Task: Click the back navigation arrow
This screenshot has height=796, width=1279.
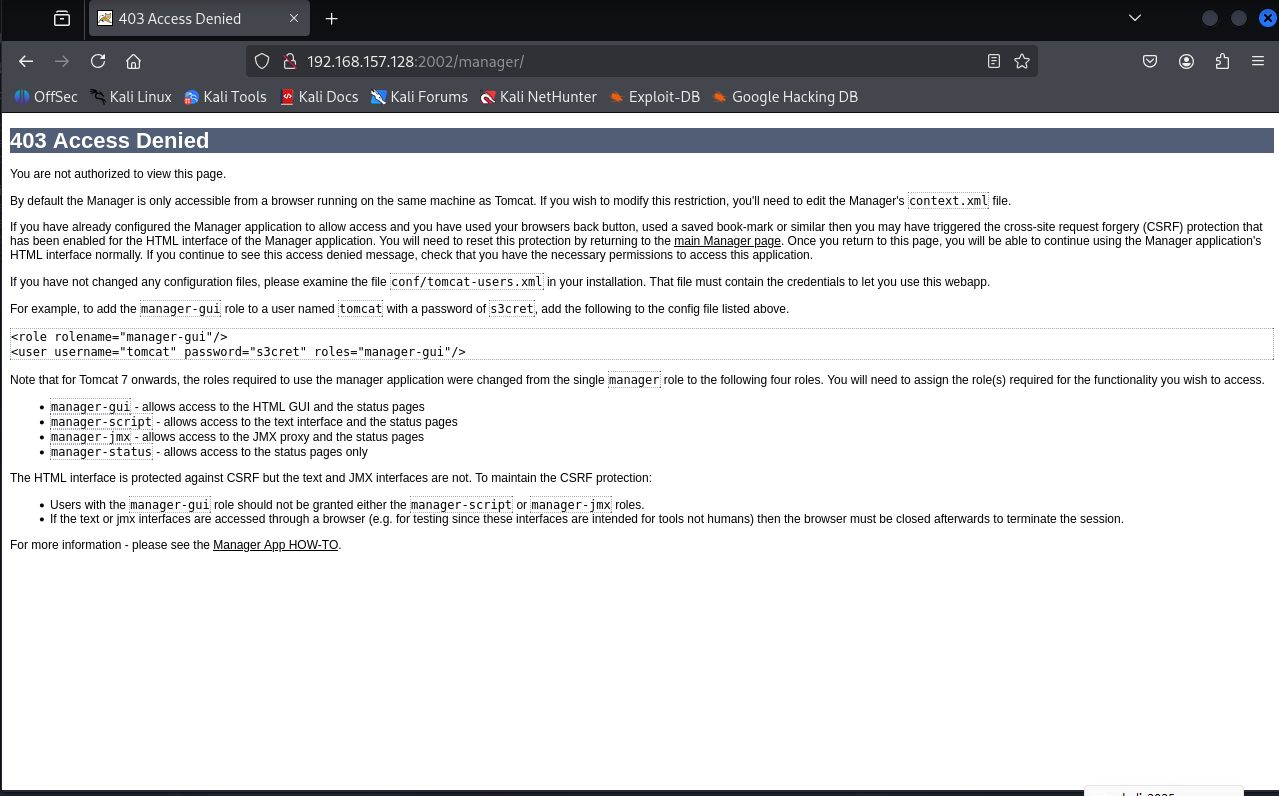Action: [26, 61]
